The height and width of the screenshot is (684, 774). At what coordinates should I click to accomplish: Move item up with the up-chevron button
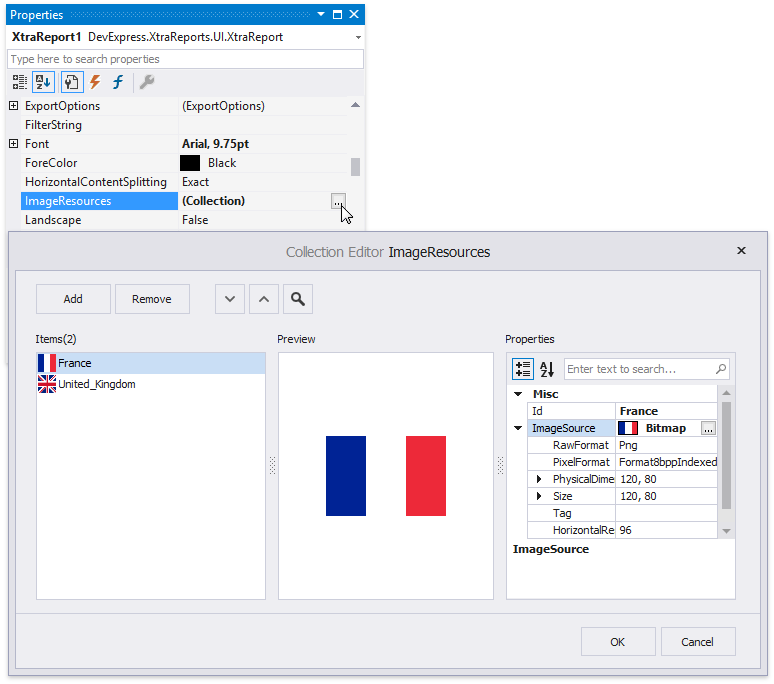(x=264, y=299)
